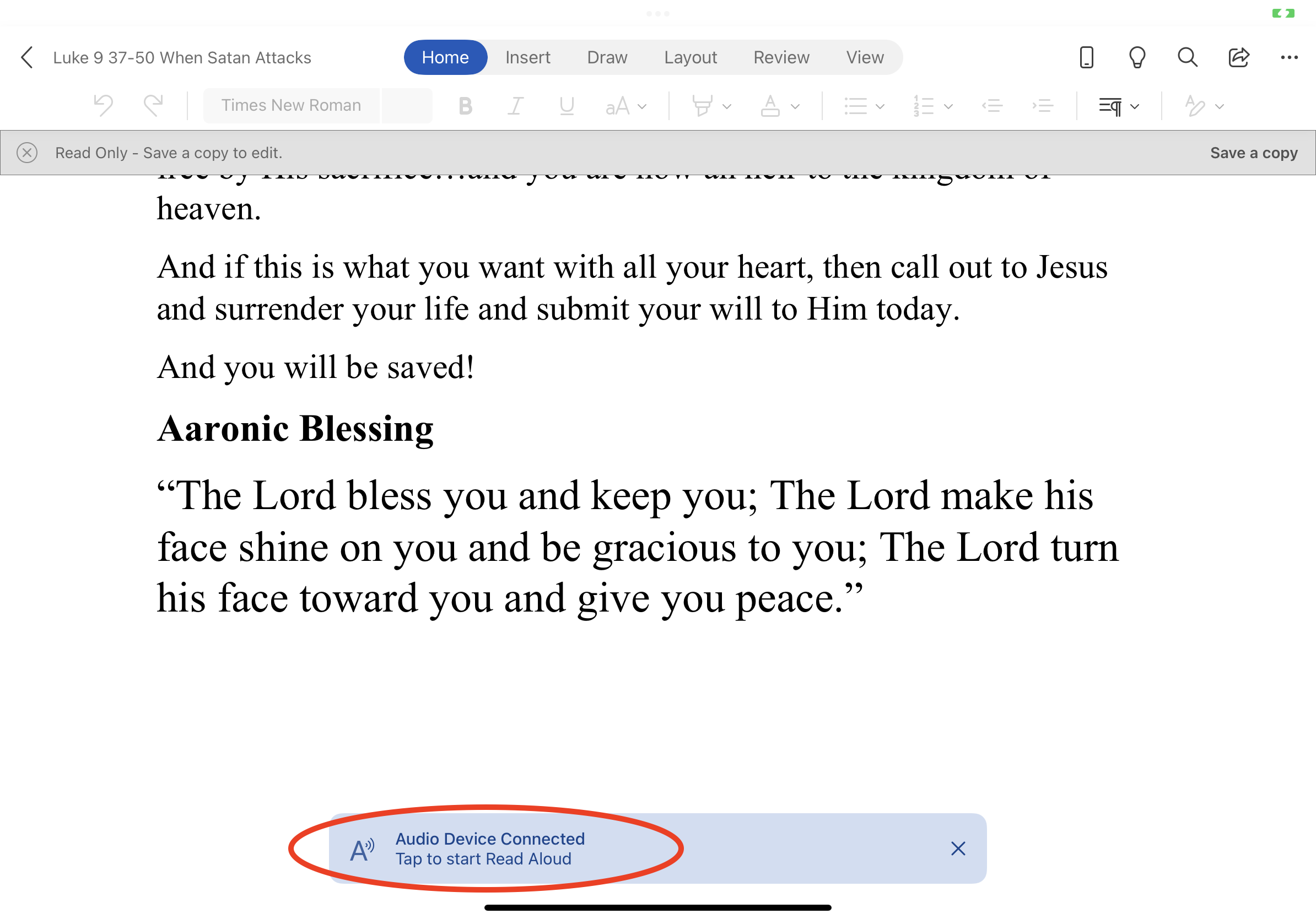Expand the Styles chevron
The height and width of the screenshot is (919, 1316).
tap(1219, 106)
